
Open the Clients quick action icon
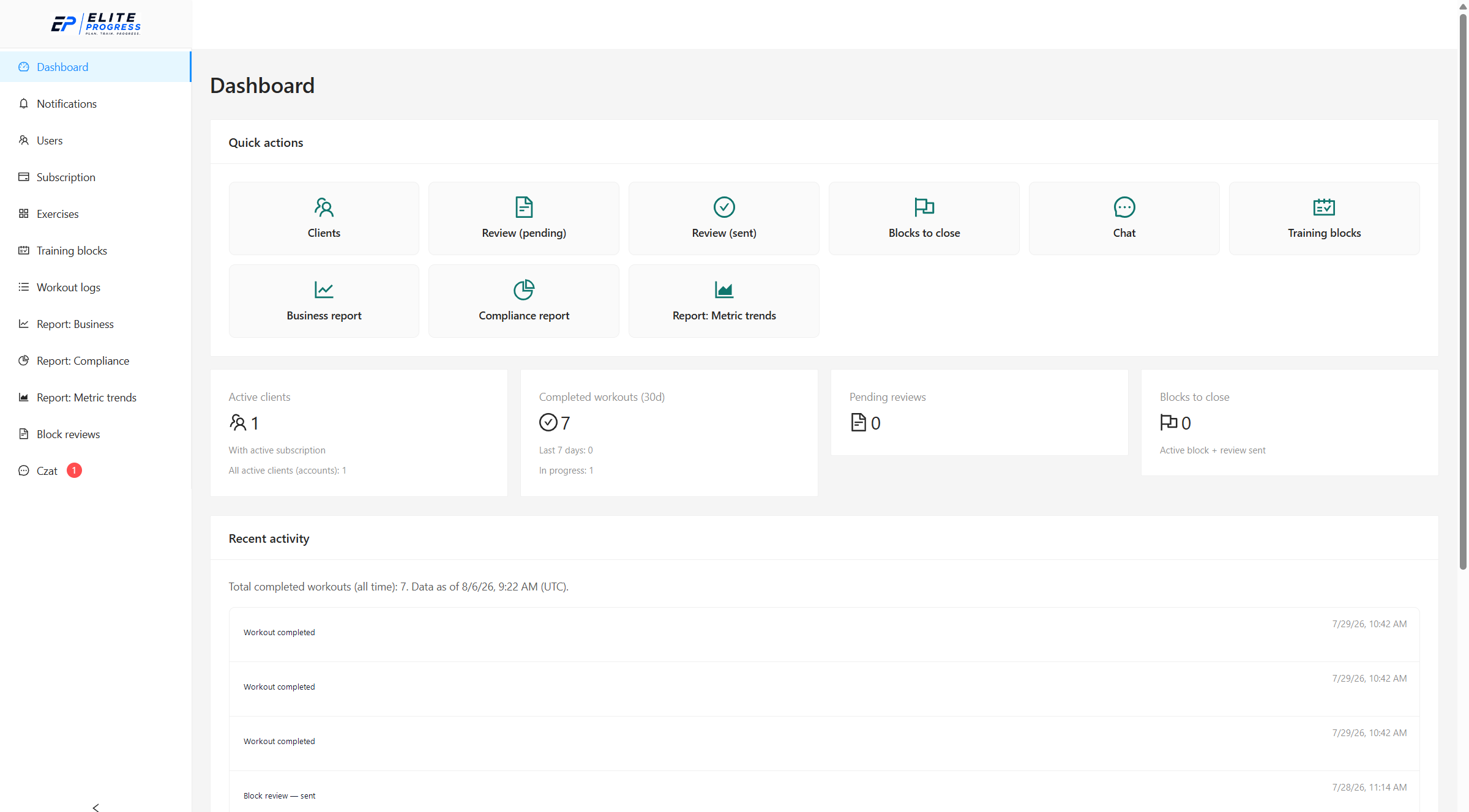point(324,207)
